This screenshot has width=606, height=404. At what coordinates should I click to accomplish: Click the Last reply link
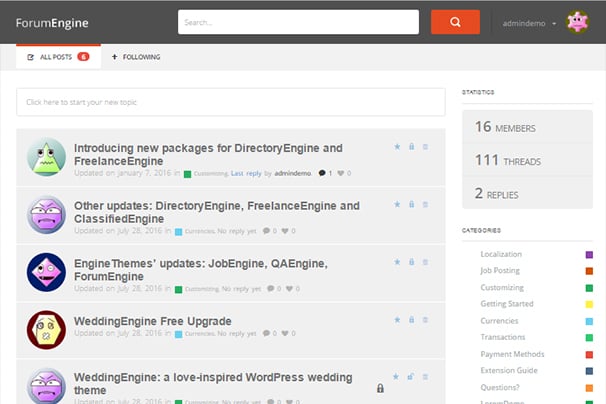pyautogui.click(x=246, y=173)
